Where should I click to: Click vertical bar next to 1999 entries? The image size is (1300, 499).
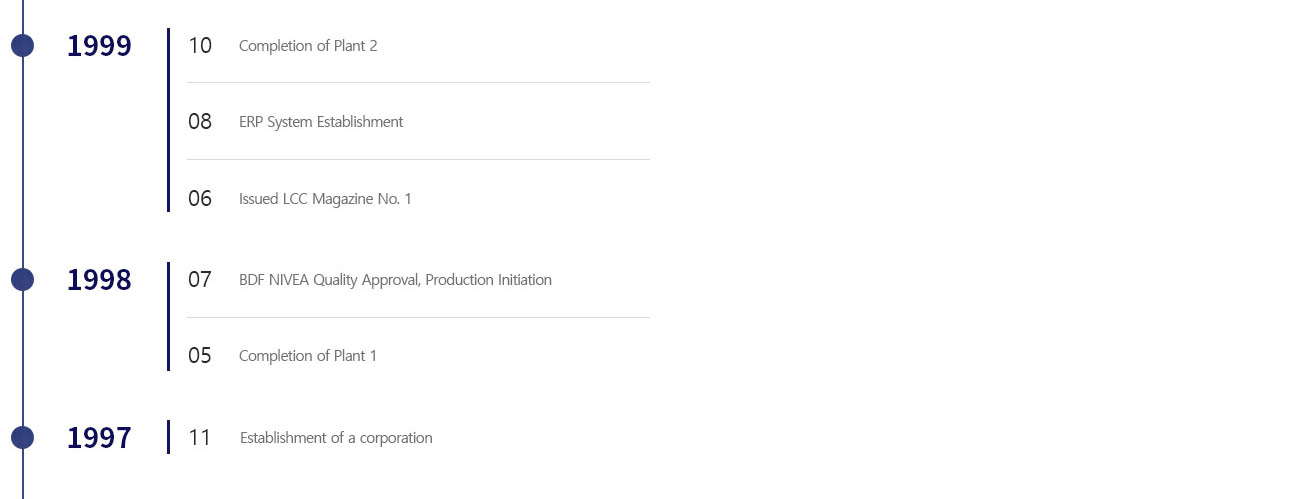[169, 120]
